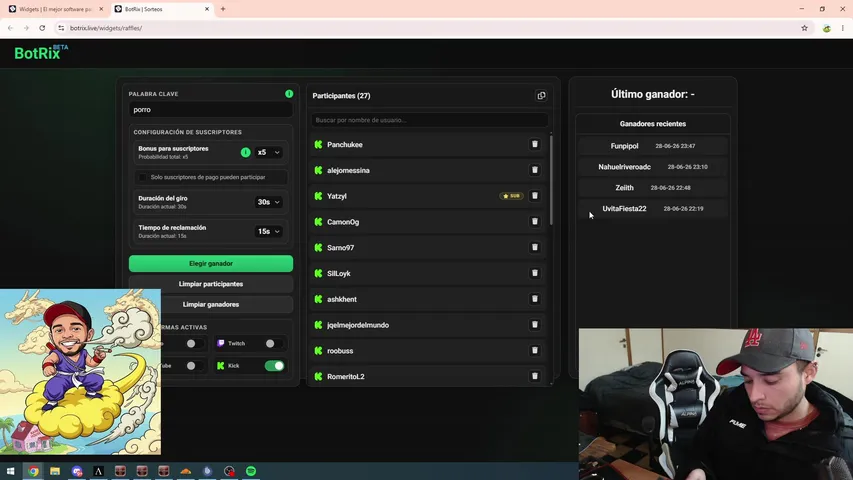Select recent winner Zeiith
This screenshot has height=480, width=853.
[624, 188]
